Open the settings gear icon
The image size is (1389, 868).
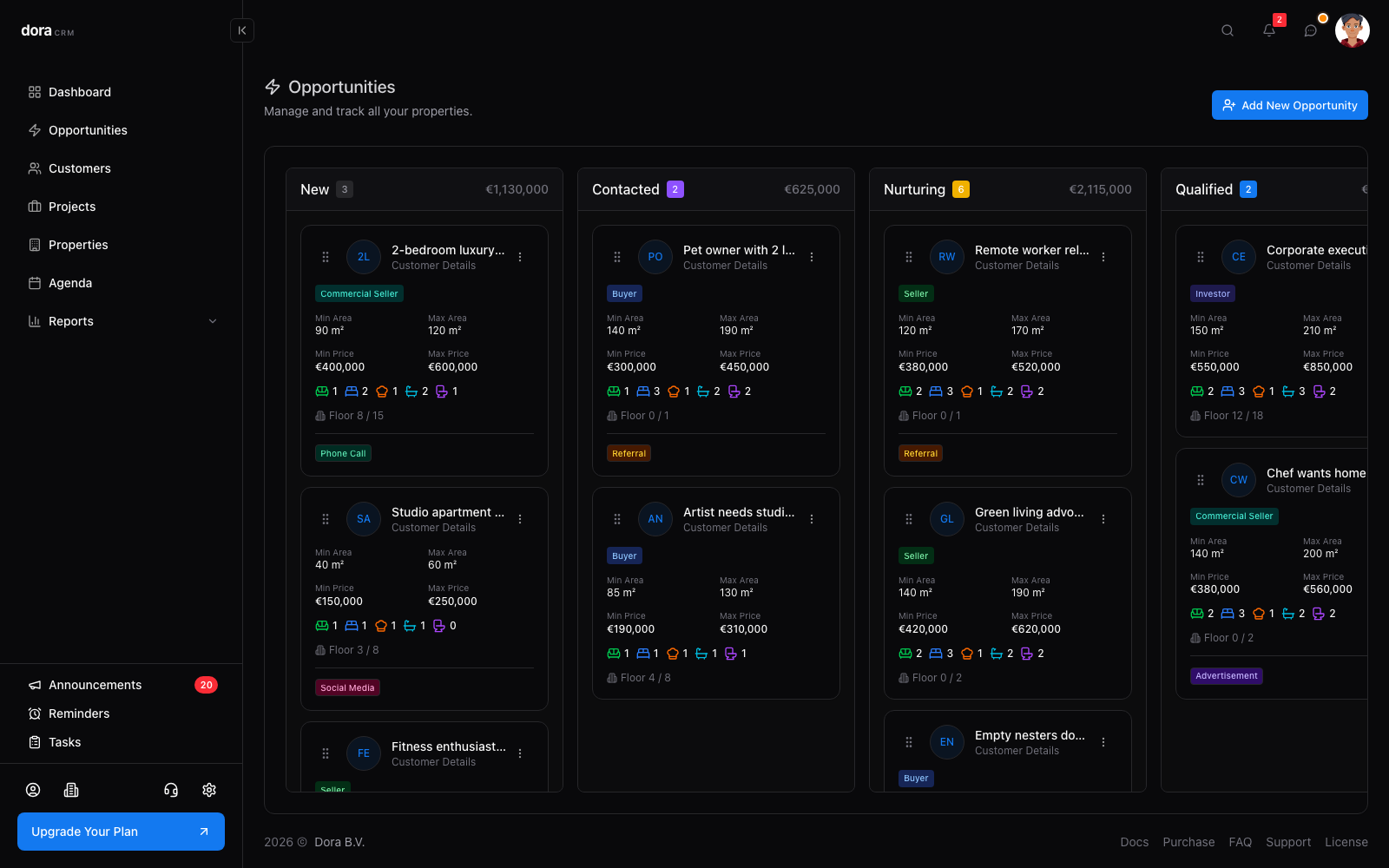click(x=209, y=790)
